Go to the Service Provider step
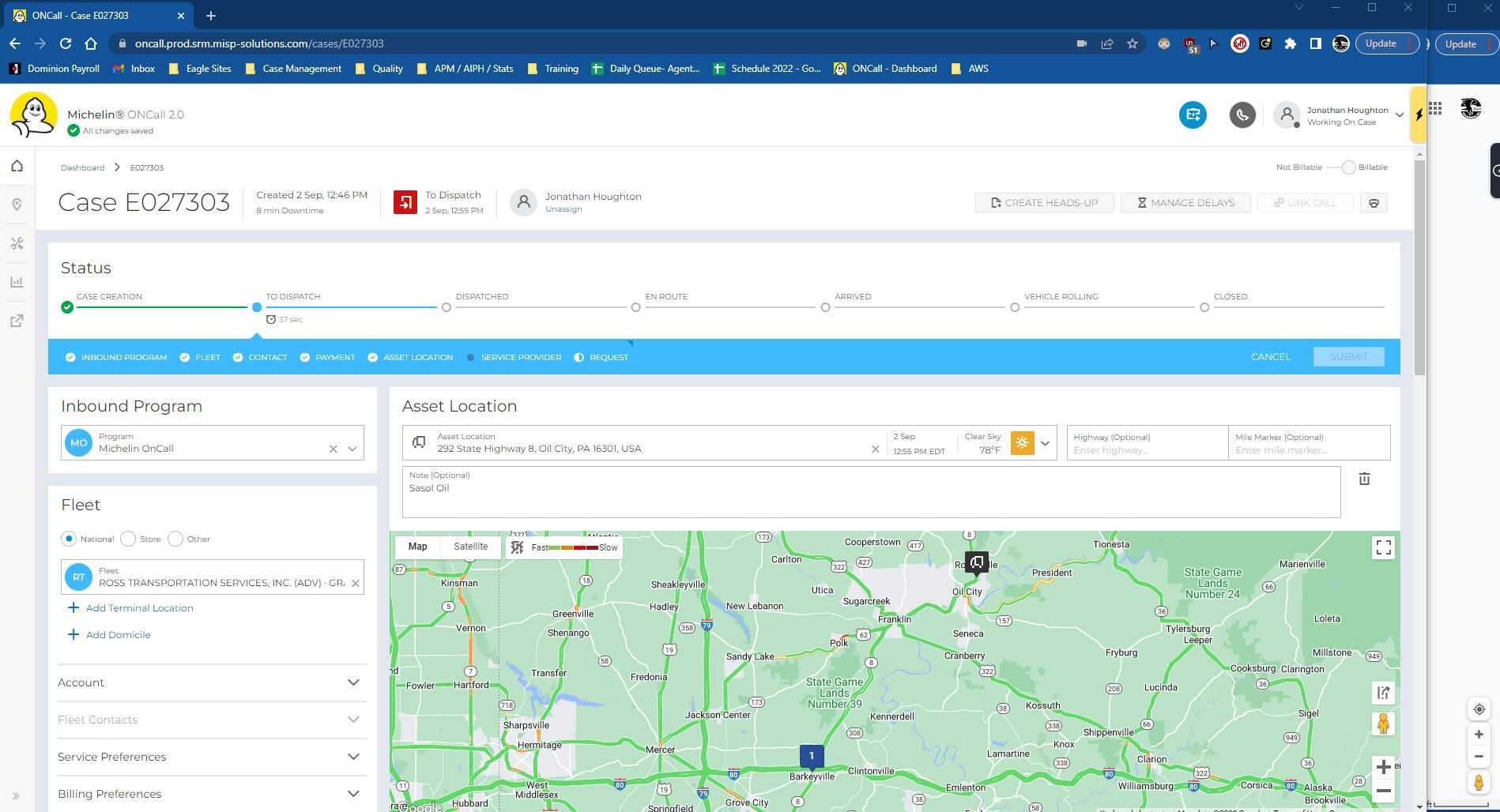Image resolution: width=1500 pixels, height=812 pixels. [520, 358]
